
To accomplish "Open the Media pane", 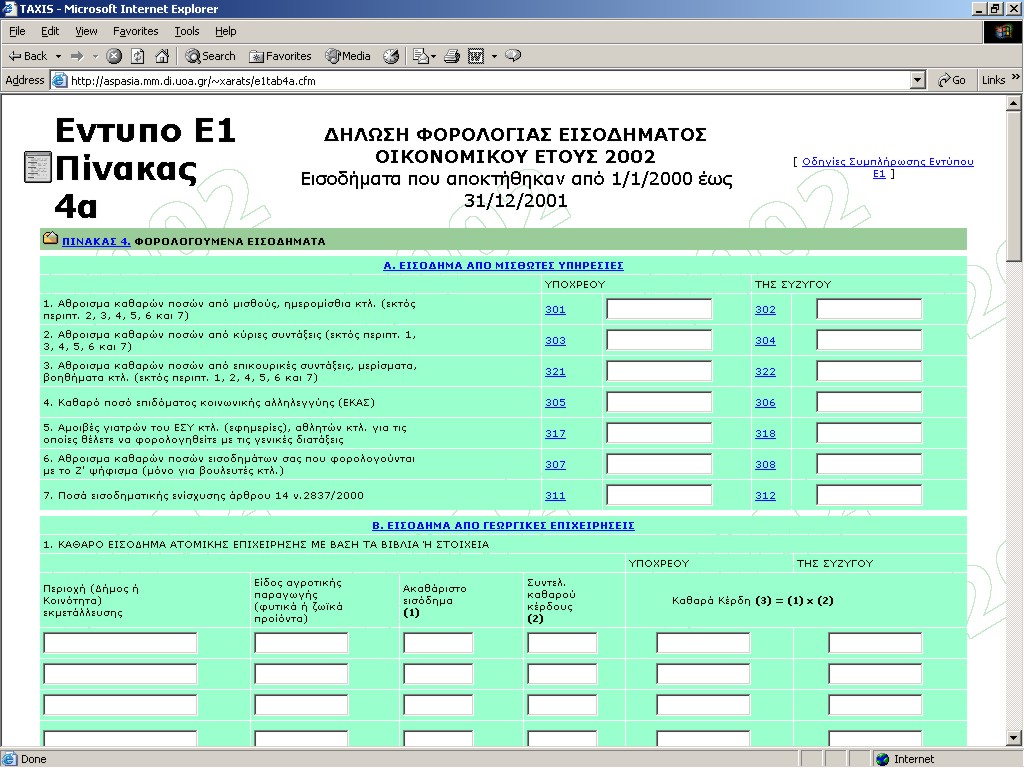I will point(348,56).
